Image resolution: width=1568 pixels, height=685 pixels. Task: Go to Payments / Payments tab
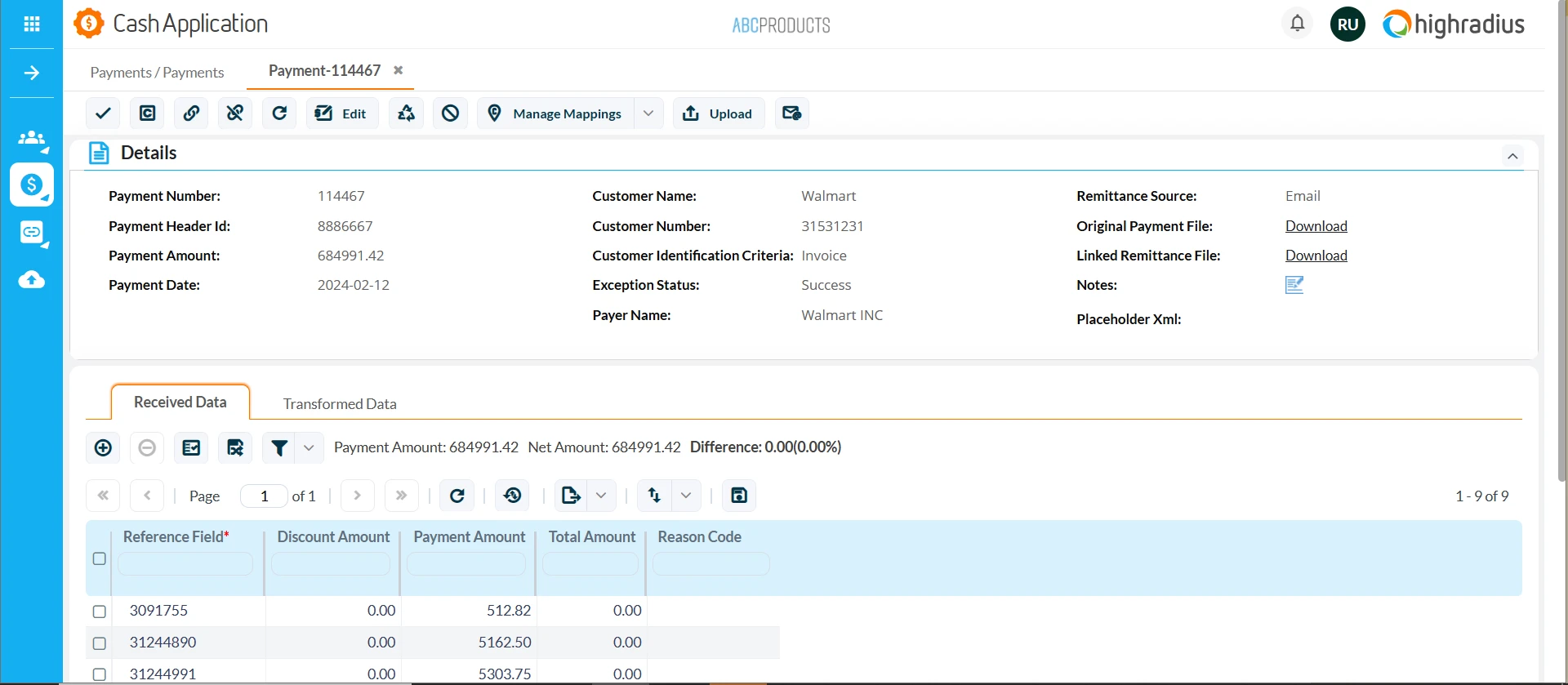(157, 73)
